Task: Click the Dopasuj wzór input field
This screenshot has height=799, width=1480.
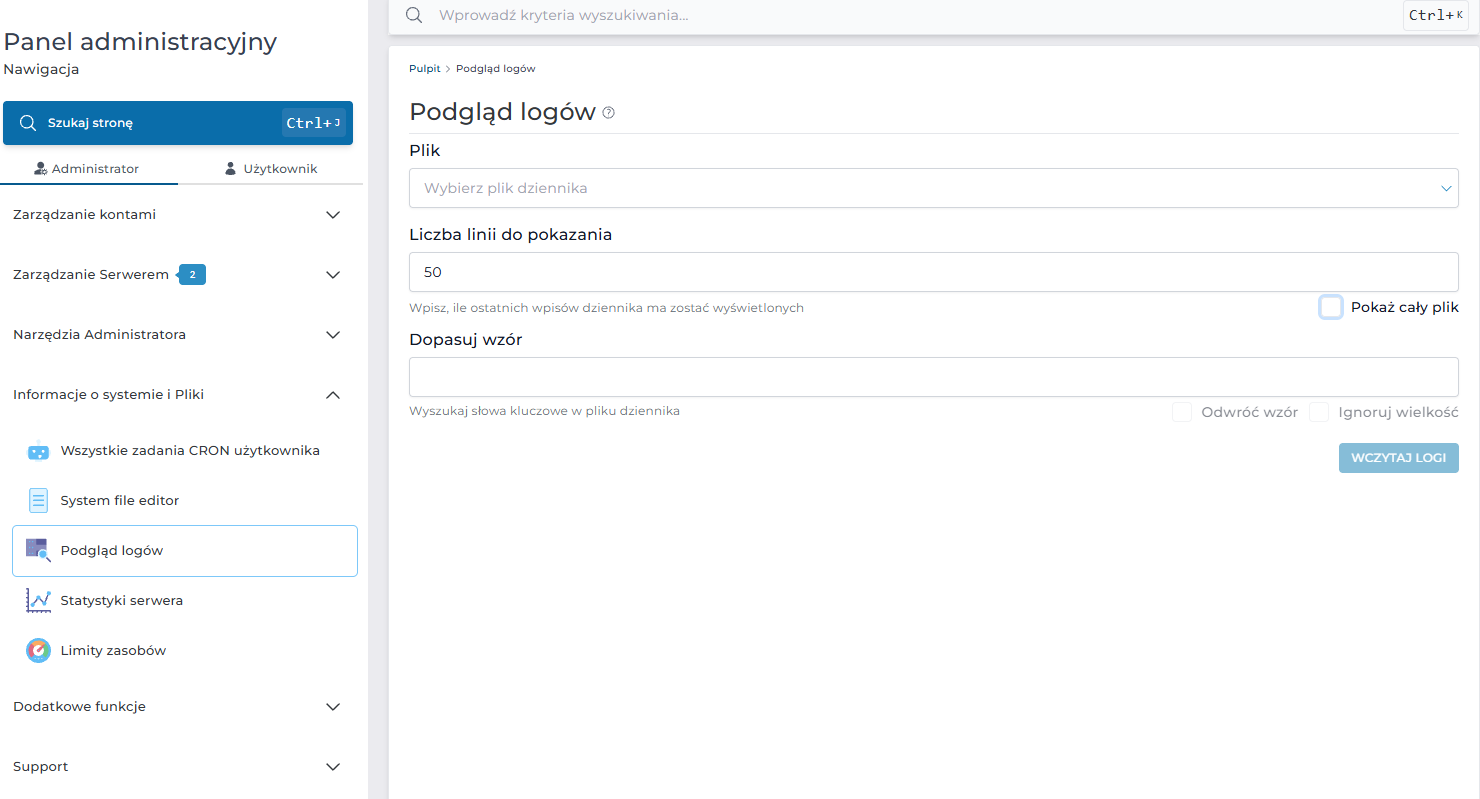Action: (933, 377)
